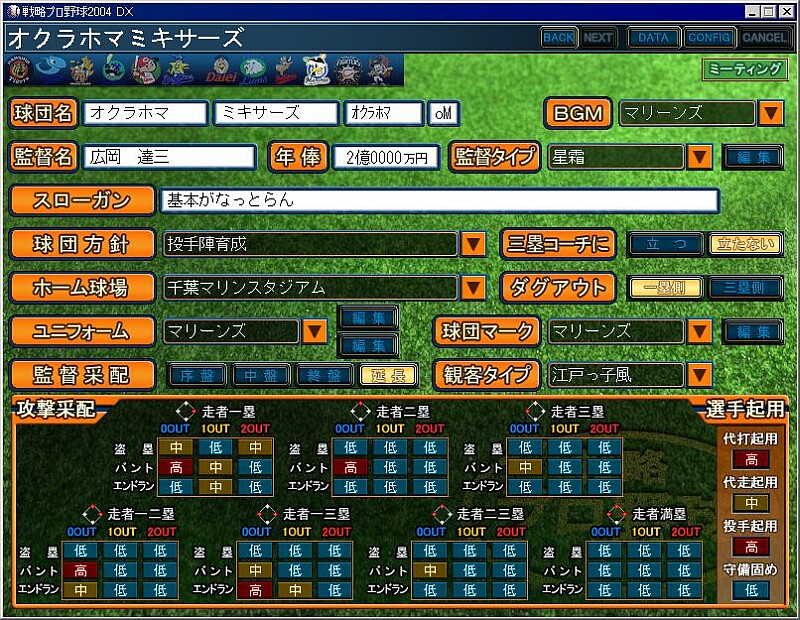The height and width of the screenshot is (620, 800).
Task: Toggle 走者二三塁 0OUT バント setting
Action: point(430,570)
